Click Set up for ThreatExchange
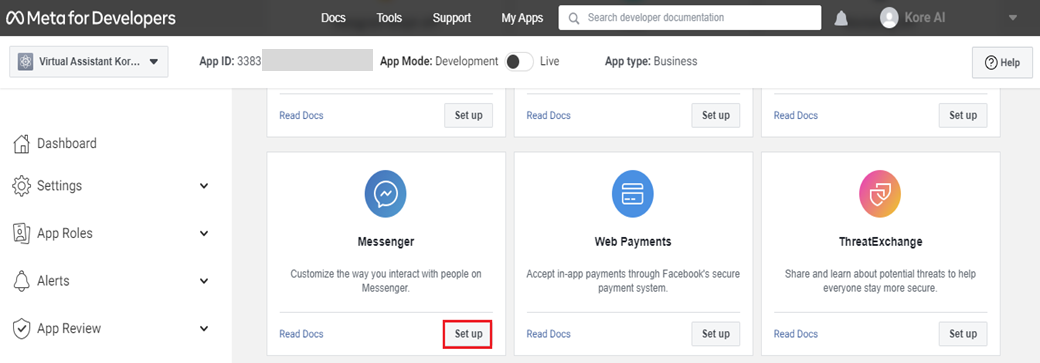1040x363 pixels. tap(963, 334)
